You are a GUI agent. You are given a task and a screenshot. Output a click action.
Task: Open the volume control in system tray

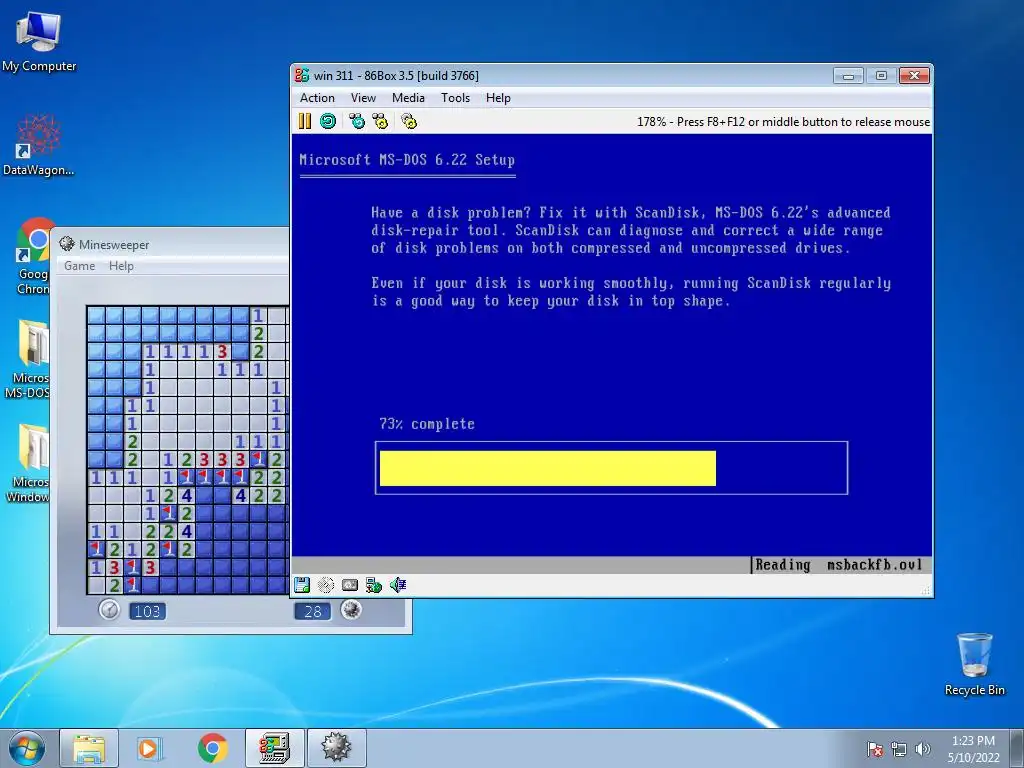click(923, 749)
